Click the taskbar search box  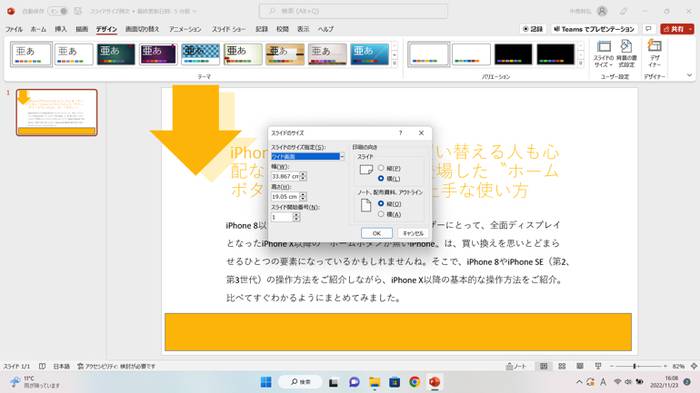pyautogui.click(x=300, y=382)
